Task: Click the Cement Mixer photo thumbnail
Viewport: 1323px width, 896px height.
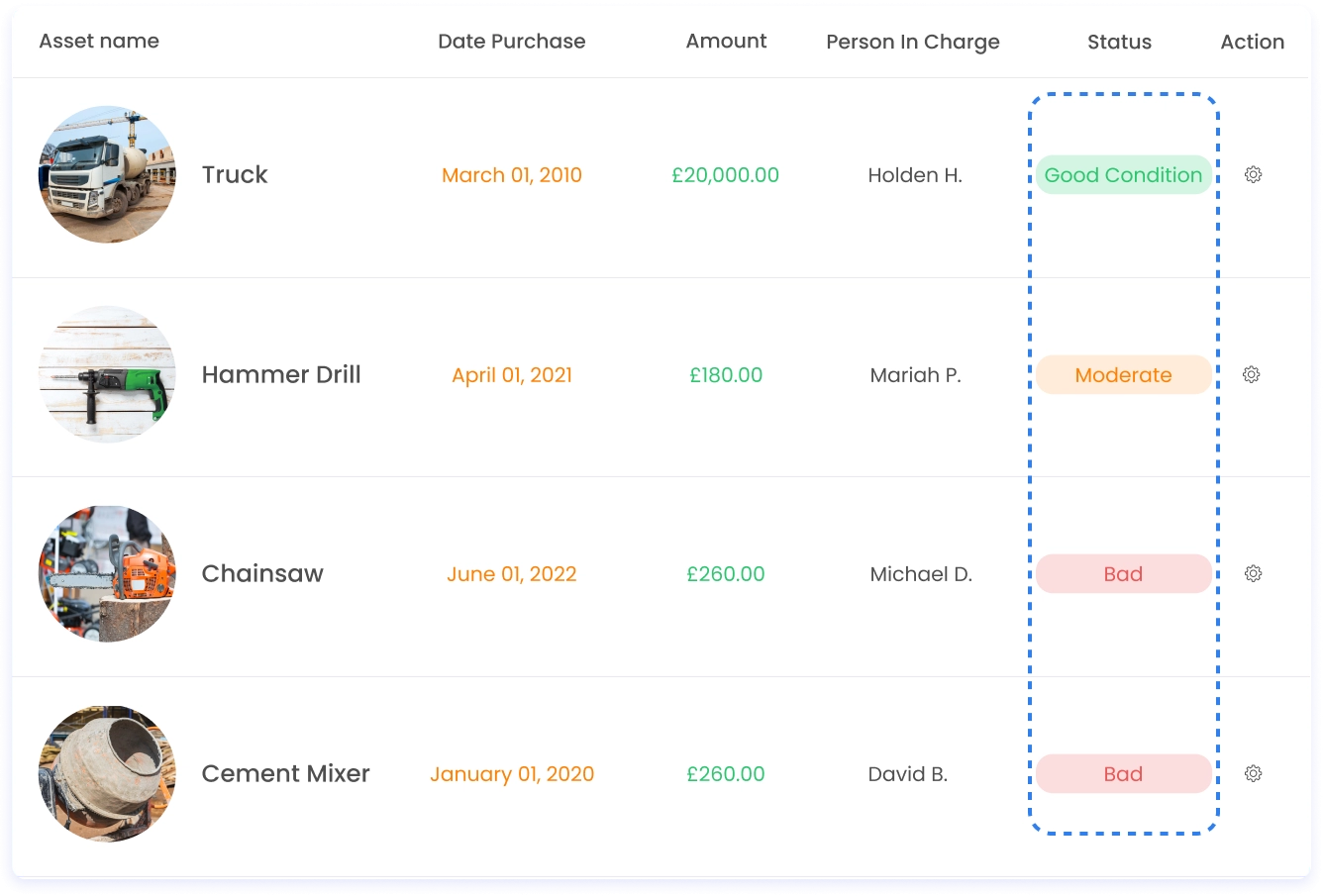Action: (107, 774)
